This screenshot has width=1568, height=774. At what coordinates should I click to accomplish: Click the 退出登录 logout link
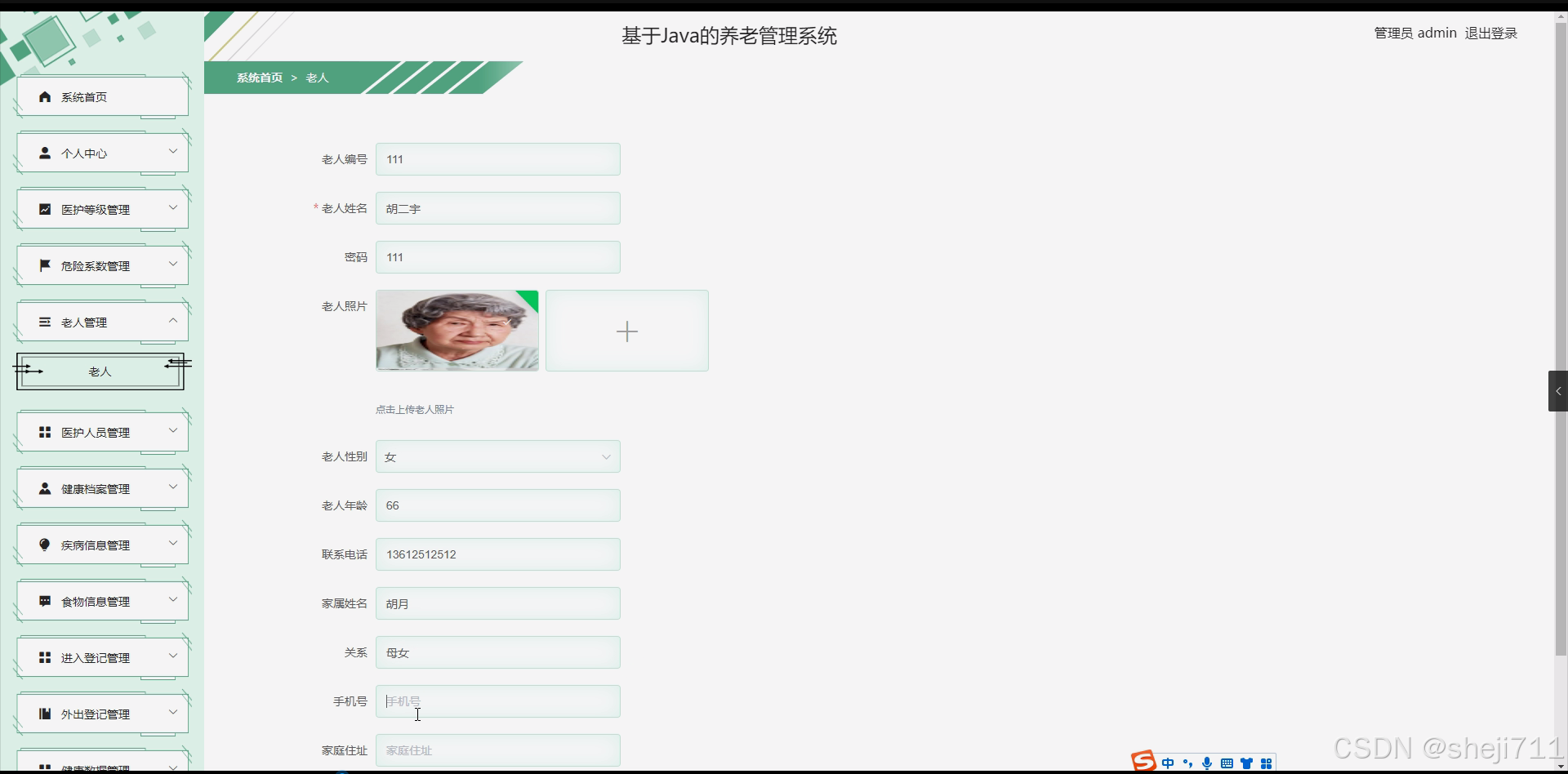click(1490, 33)
